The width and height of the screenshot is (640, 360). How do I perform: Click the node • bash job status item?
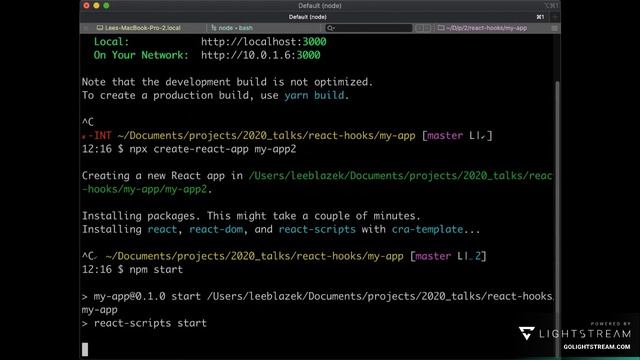coord(232,28)
